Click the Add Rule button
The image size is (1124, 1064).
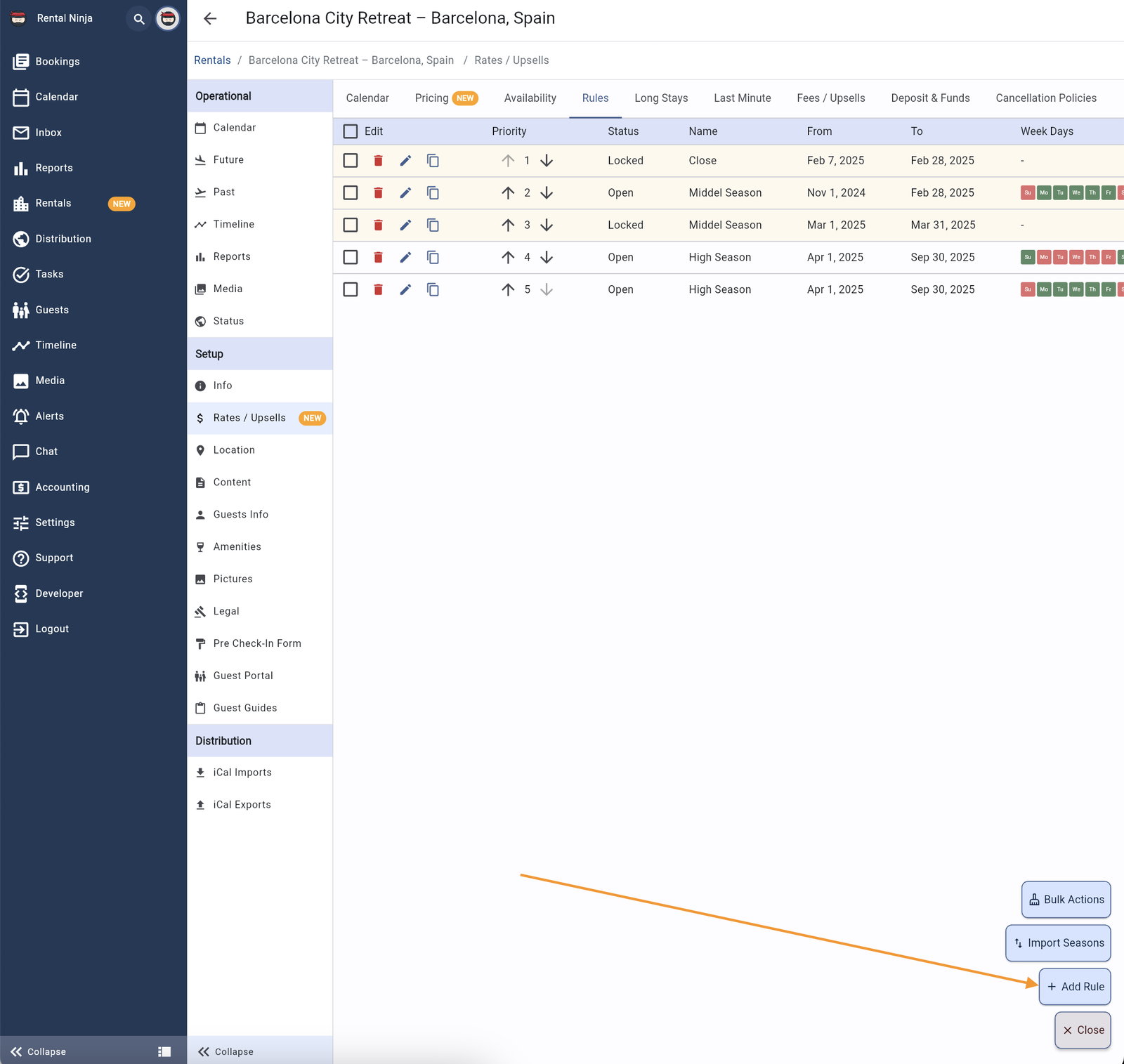coord(1075,987)
